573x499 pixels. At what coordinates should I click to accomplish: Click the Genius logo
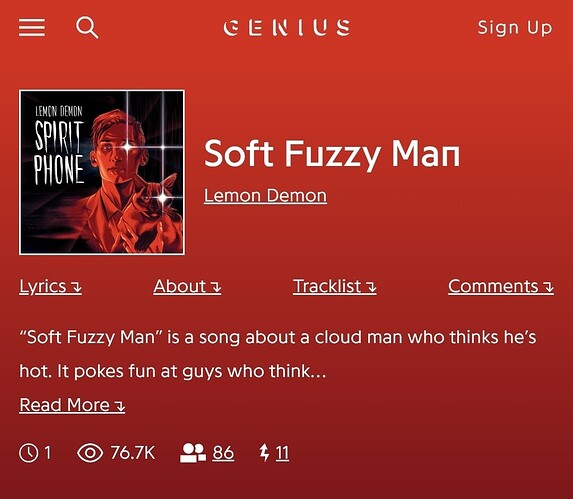click(x=286, y=28)
